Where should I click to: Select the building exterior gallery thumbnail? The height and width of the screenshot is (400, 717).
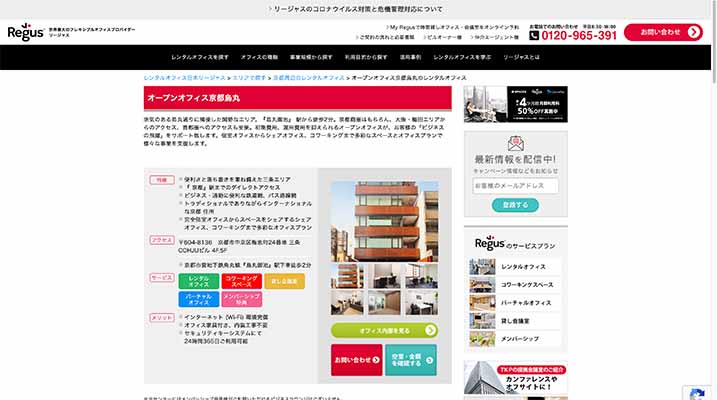pyautogui.click(x=347, y=276)
